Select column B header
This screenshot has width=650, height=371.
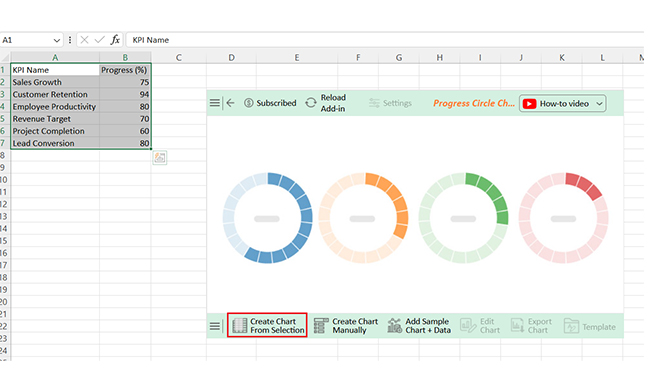(x=125, y=58)
